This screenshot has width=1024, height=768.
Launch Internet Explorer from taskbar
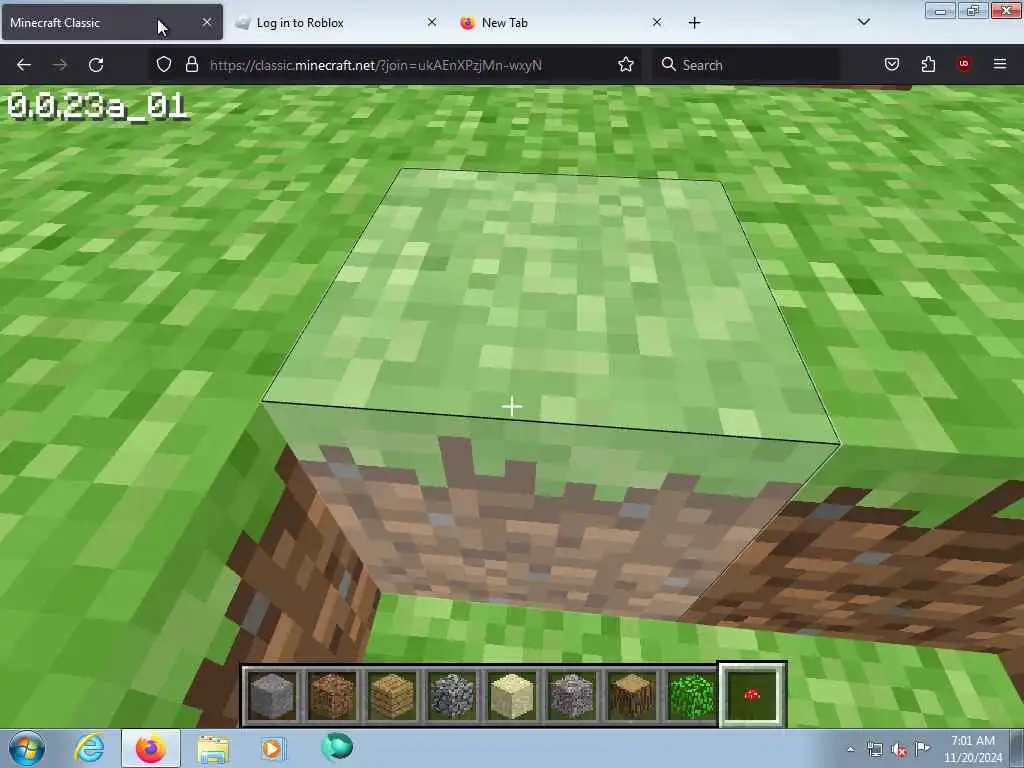(89, 748)
